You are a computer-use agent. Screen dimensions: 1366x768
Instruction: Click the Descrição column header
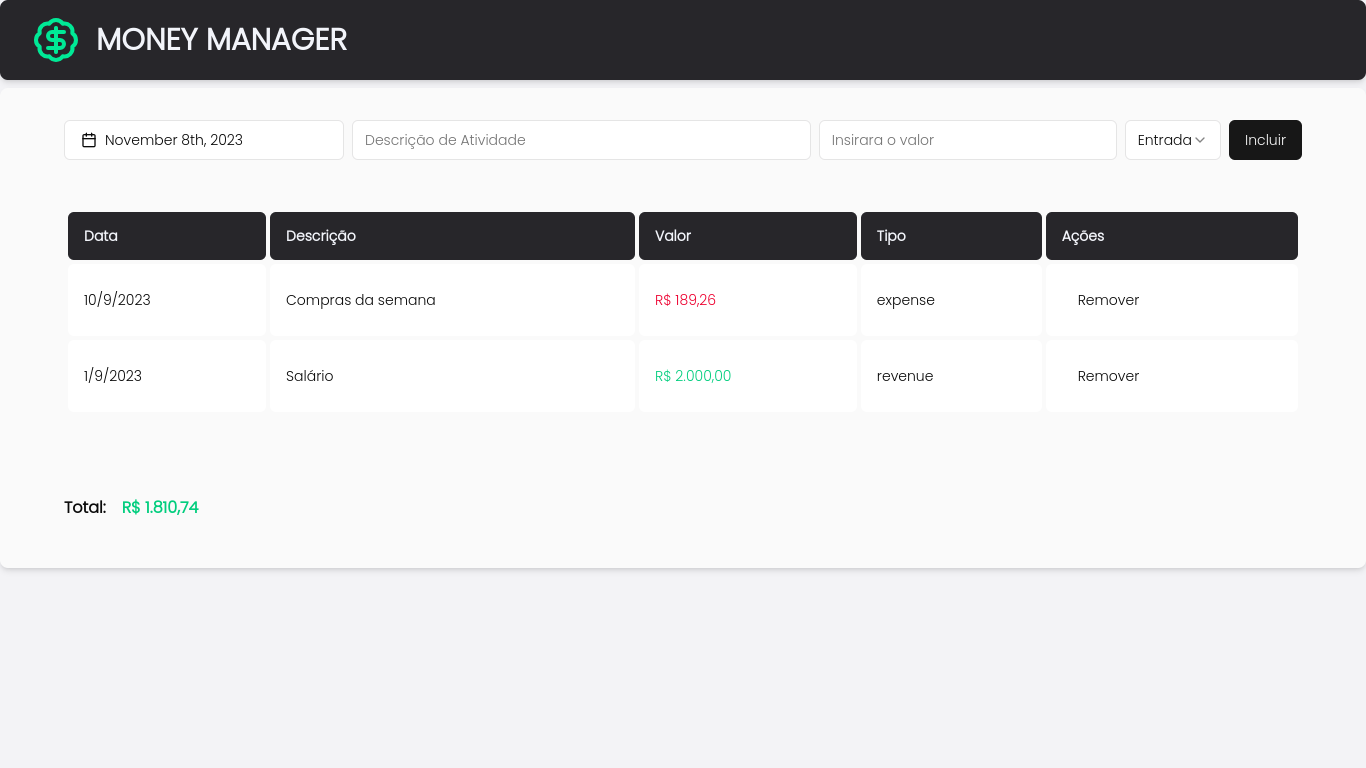(452, 236)
